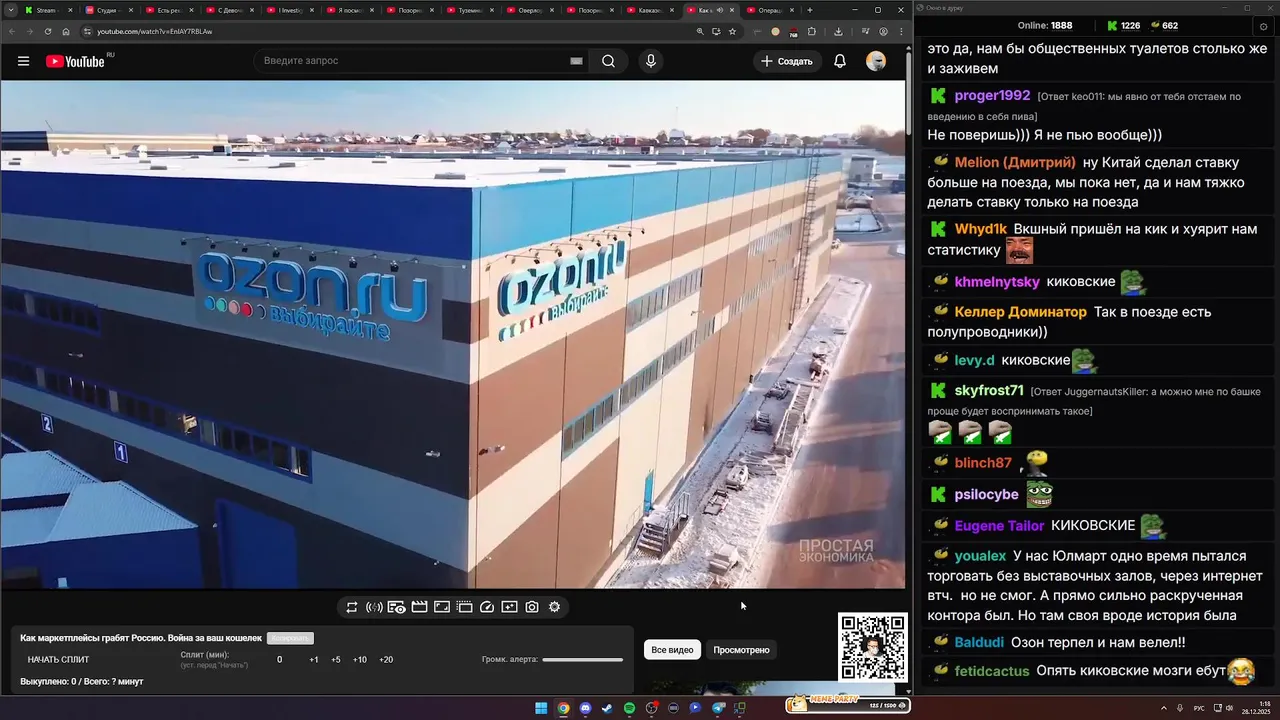This screenshot has width=1280, height=720.
Task: Switch to the Stream browser tab
Action: [x=46, y=10]
